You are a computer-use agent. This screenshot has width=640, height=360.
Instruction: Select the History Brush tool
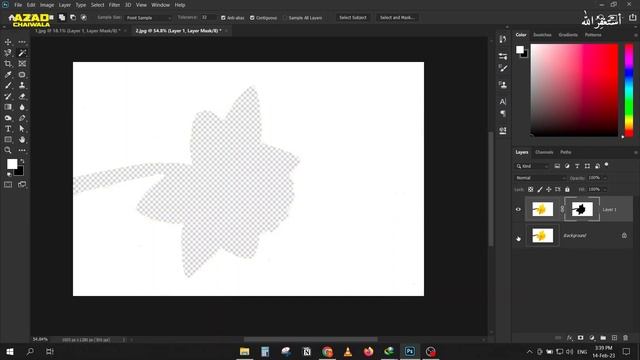(8, 96)
